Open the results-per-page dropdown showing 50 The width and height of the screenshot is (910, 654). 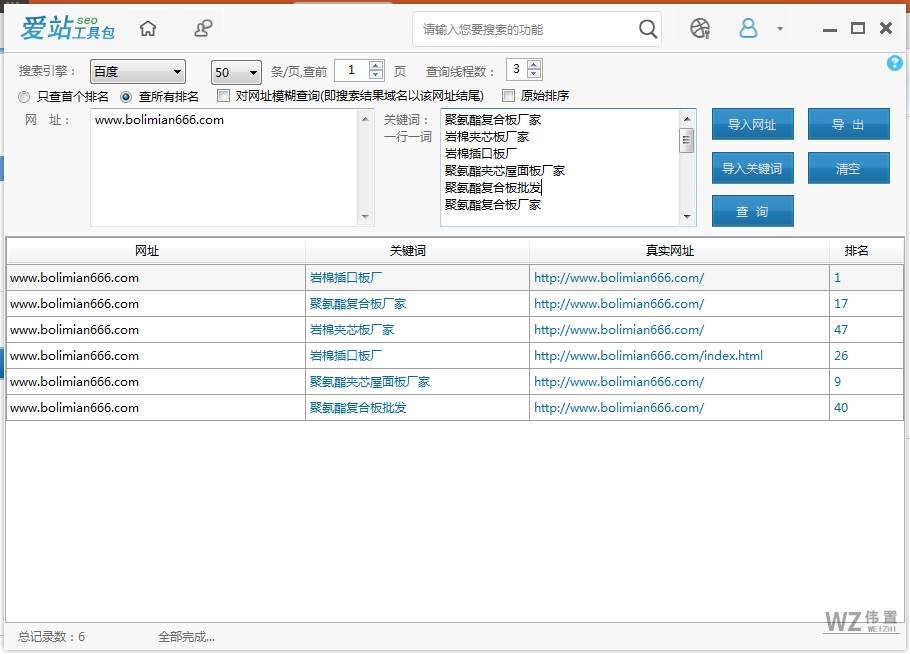tap(235, 71)
